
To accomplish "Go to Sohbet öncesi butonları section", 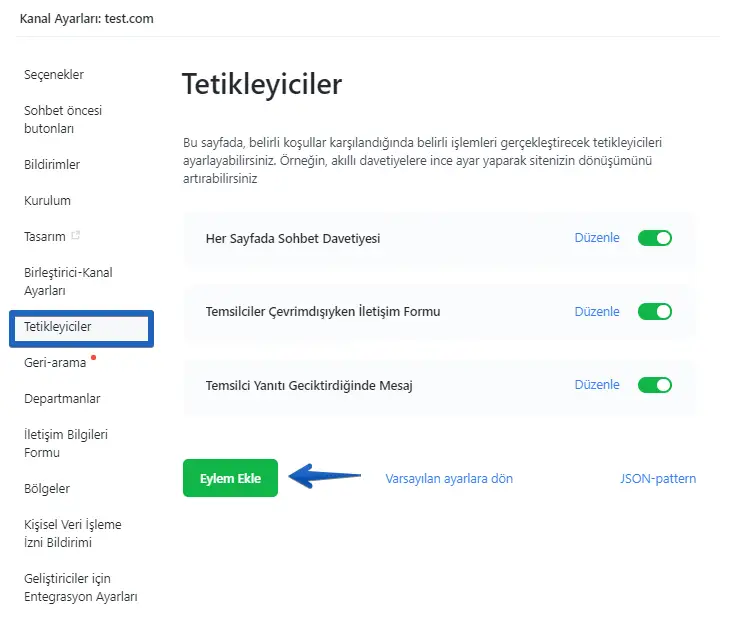I will pos(62,120).
